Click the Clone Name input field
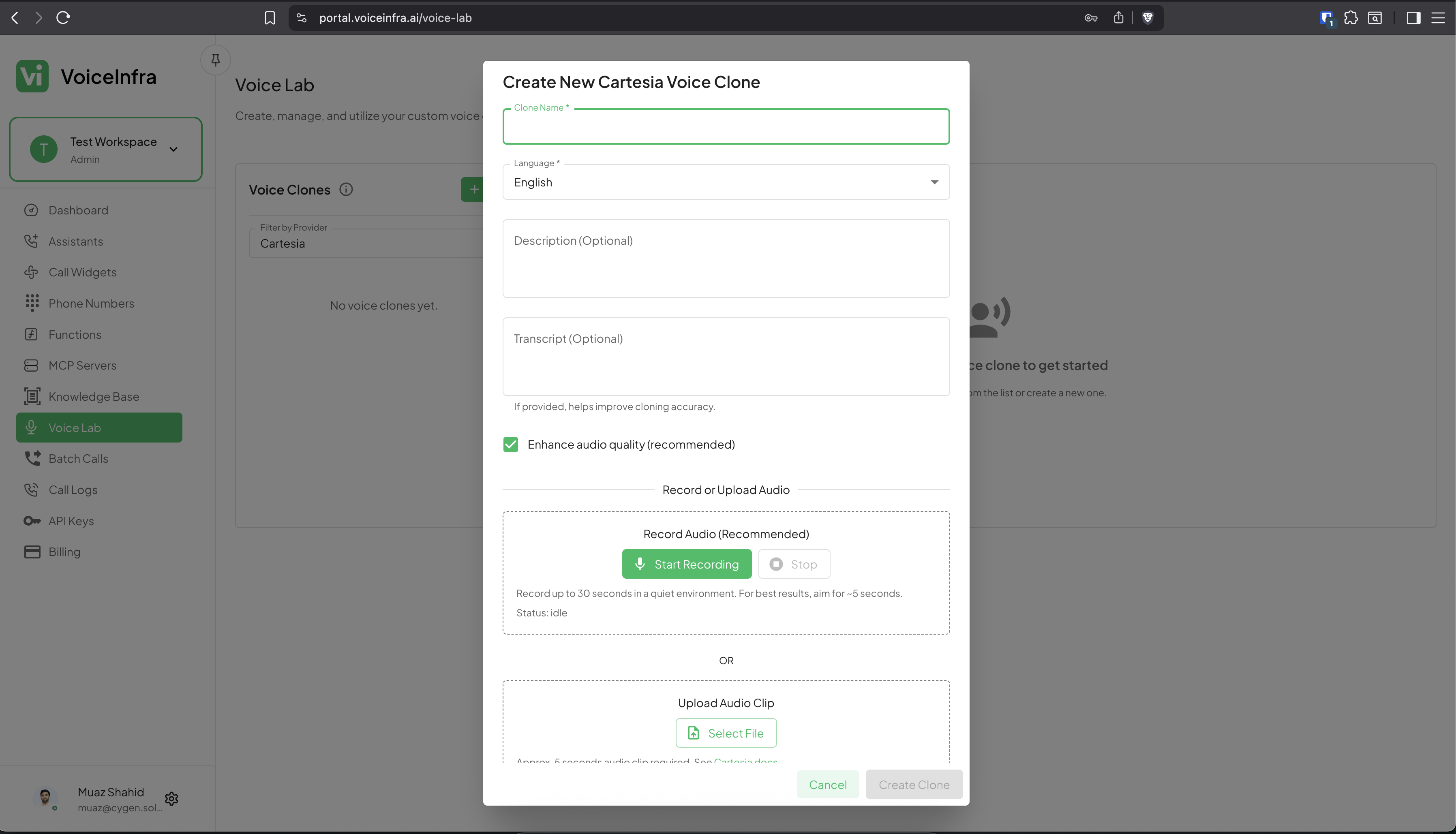 click(726, 126)
